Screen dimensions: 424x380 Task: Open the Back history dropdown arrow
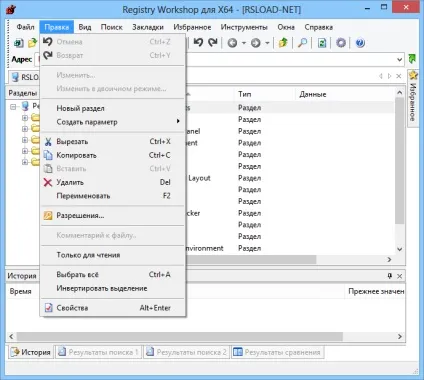244,43
